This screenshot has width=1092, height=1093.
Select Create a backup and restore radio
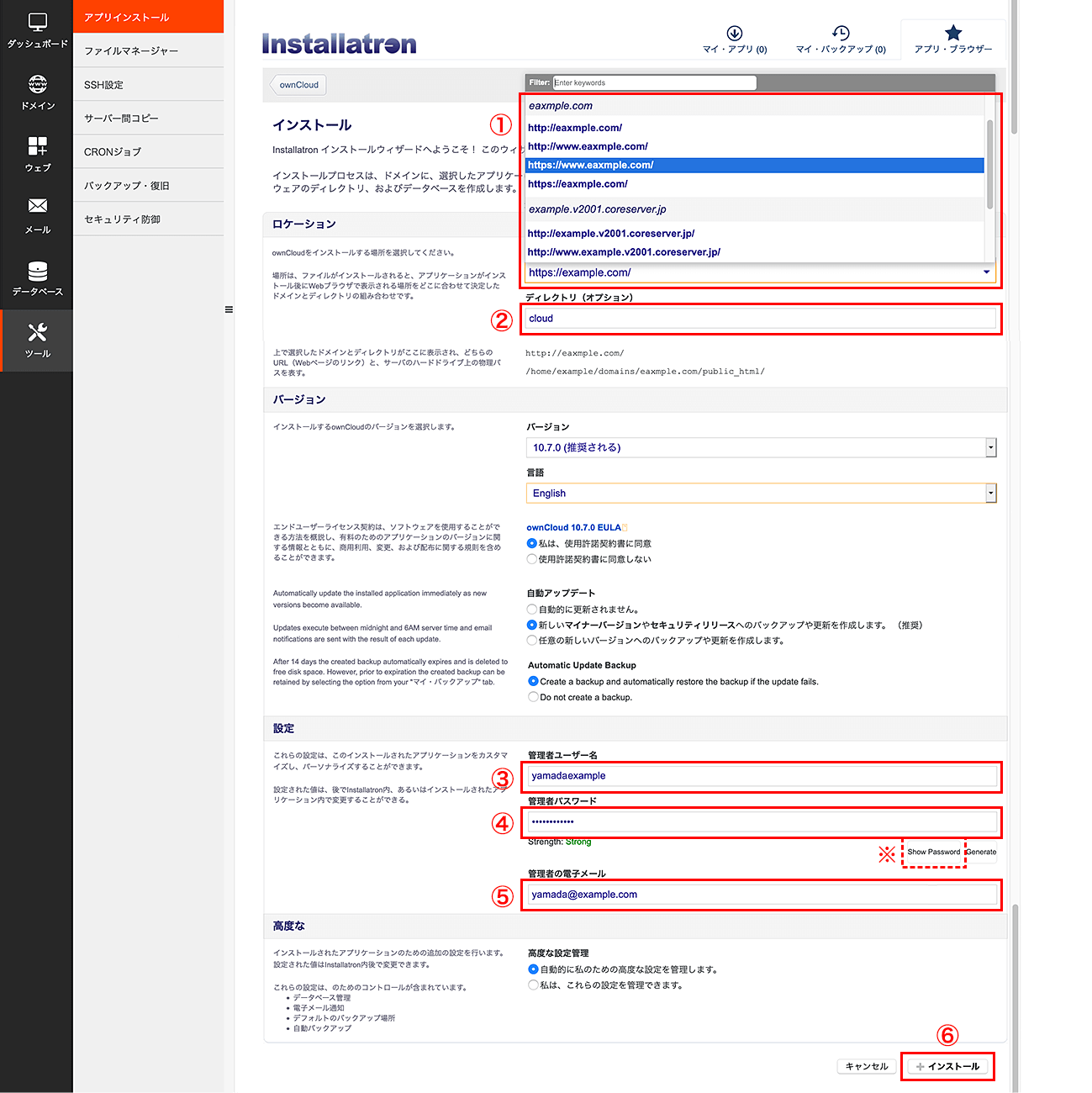click(x=533, y=682)
